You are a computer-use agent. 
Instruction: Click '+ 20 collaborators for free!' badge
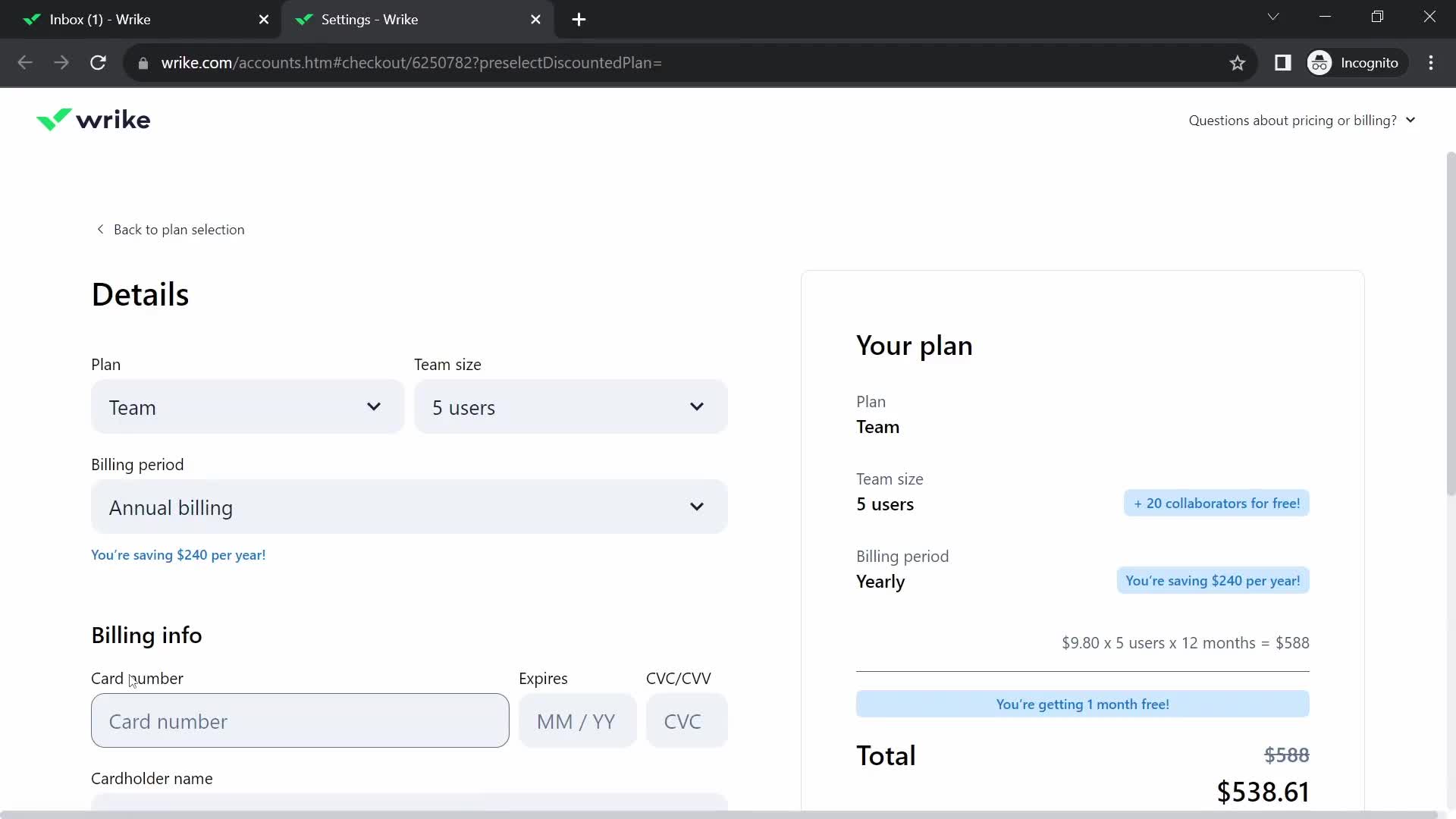click(1216, 504)
